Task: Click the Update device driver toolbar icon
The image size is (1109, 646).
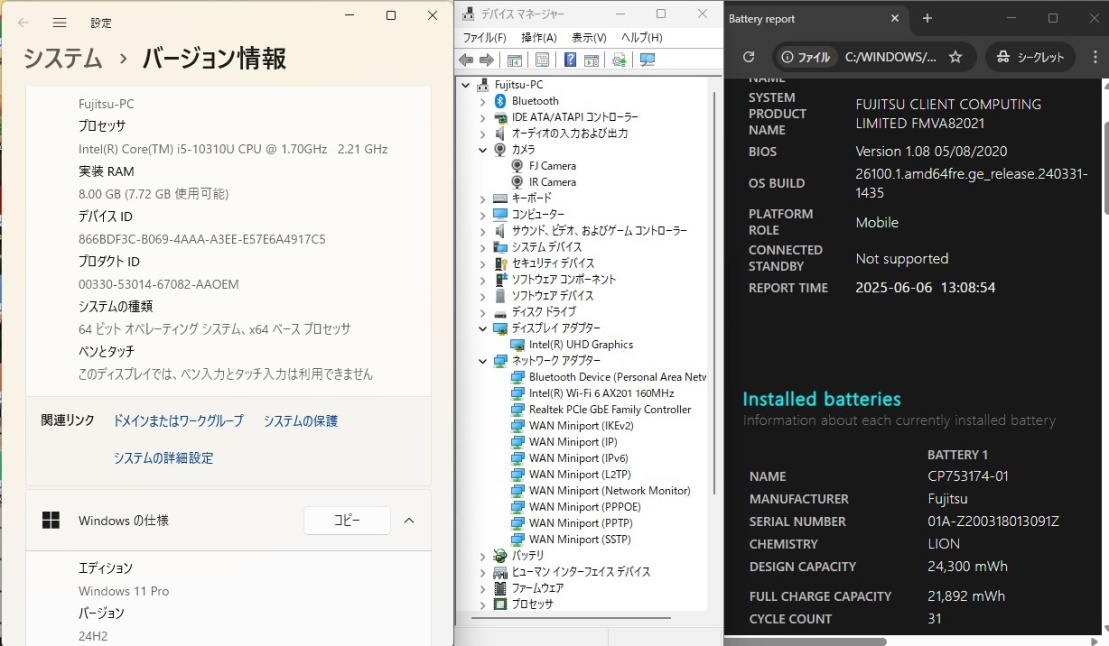Action: click(619, 60)
